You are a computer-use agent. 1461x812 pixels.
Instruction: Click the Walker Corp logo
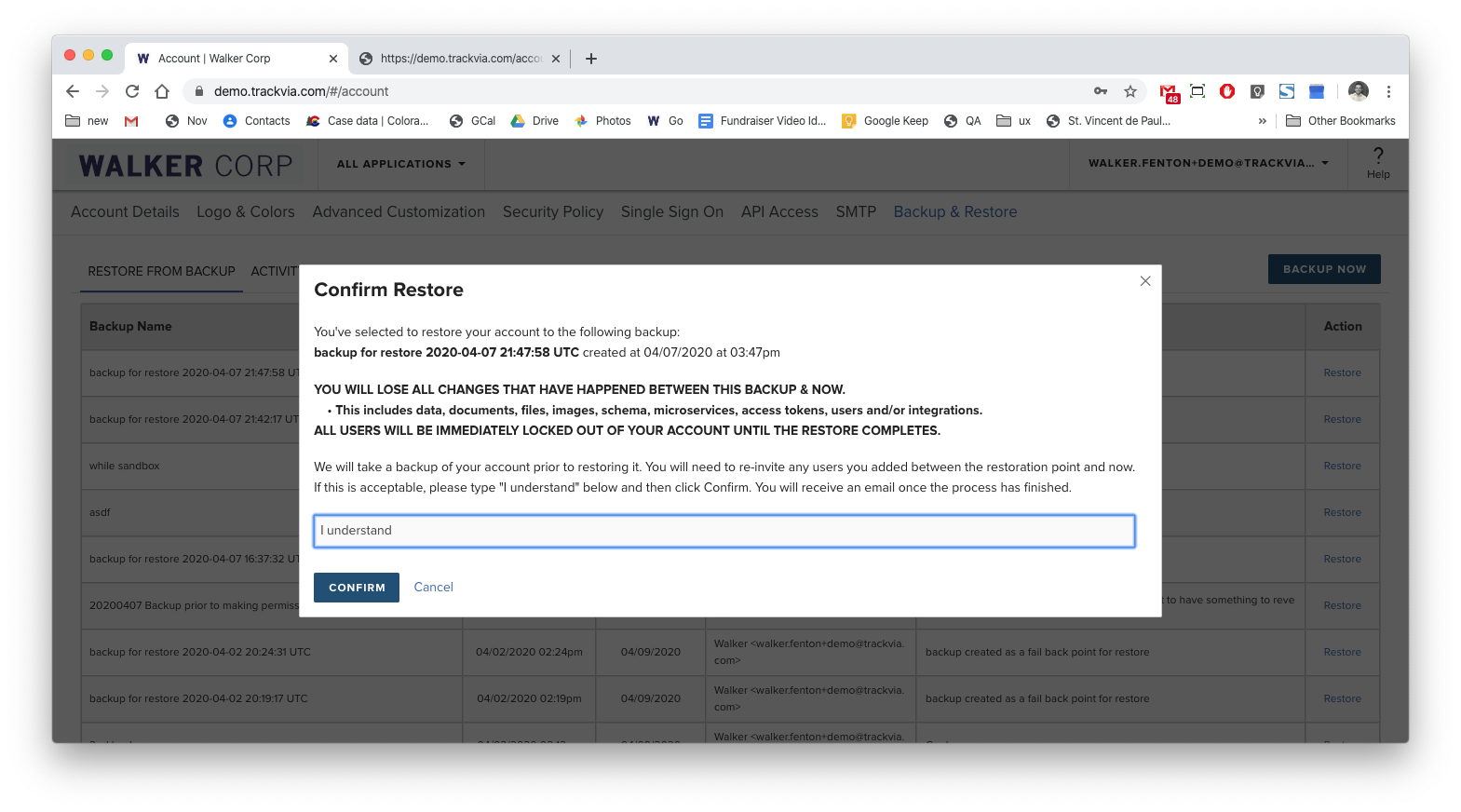[x=185, y=166]
